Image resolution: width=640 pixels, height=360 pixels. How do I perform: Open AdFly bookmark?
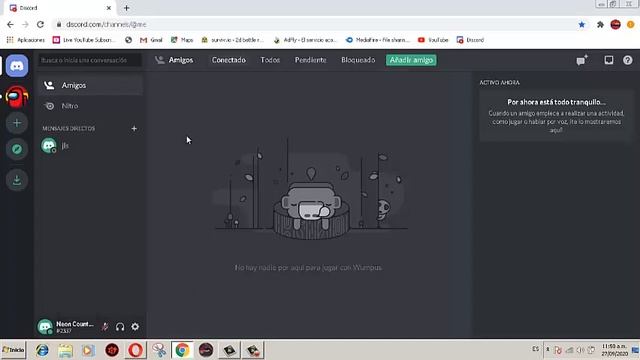point(305,40)
